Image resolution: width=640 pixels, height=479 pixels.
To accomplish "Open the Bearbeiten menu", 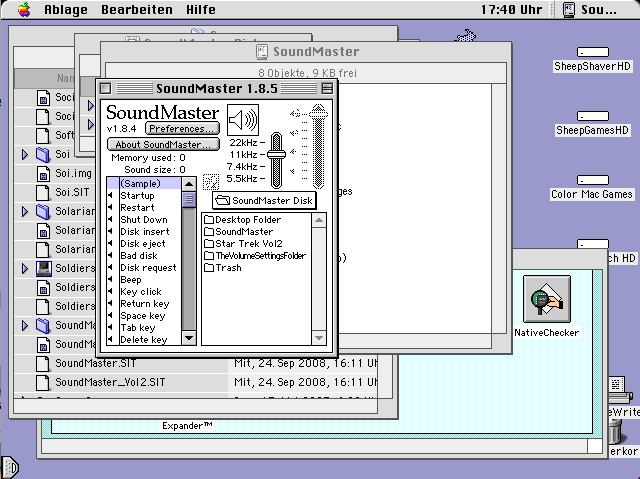I will tap(137, 9).
